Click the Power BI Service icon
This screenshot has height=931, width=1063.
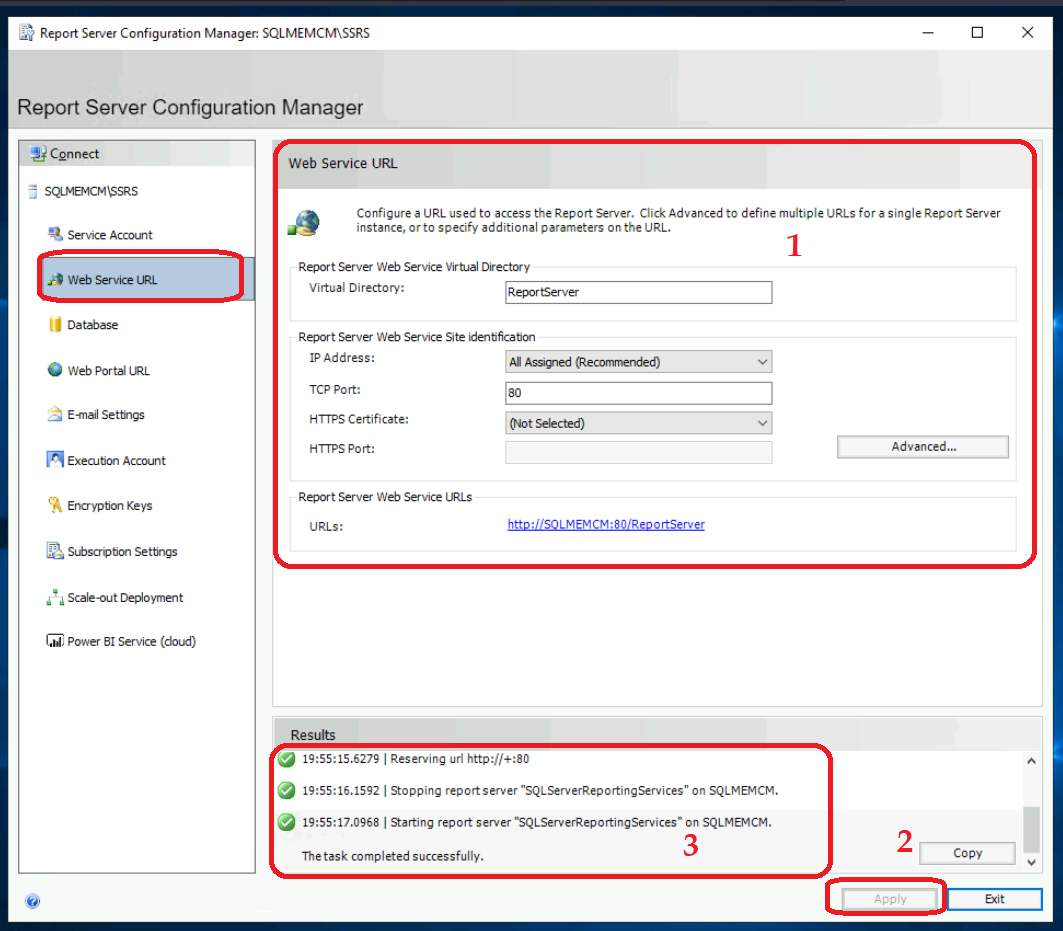(55, 641)
